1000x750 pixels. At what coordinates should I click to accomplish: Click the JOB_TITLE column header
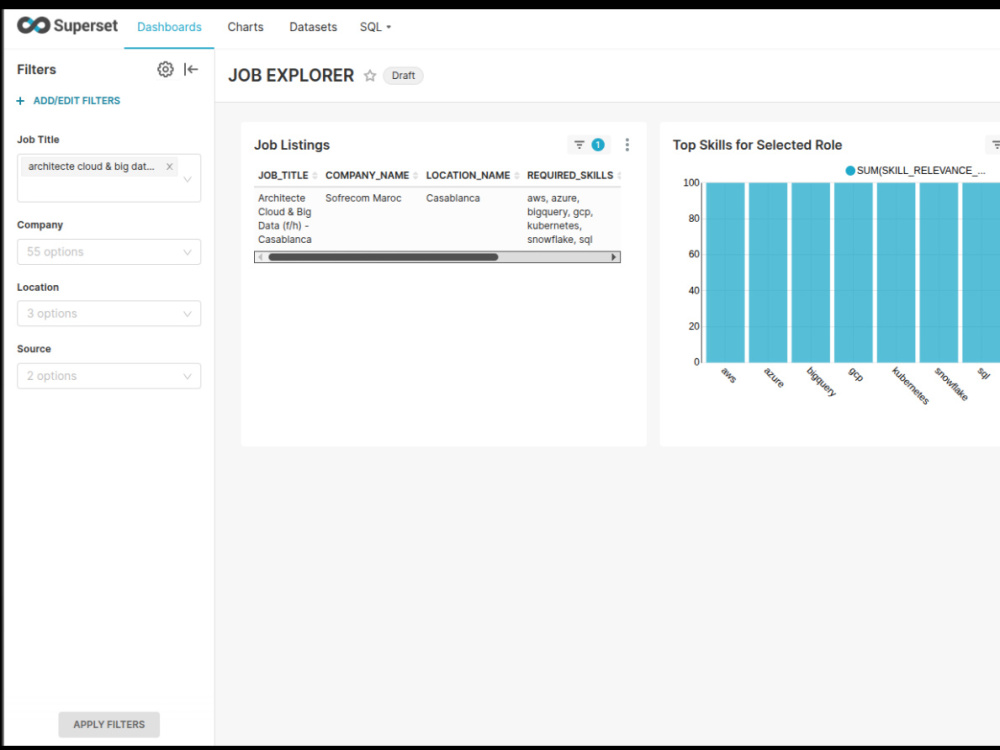[x=283, y=175]
